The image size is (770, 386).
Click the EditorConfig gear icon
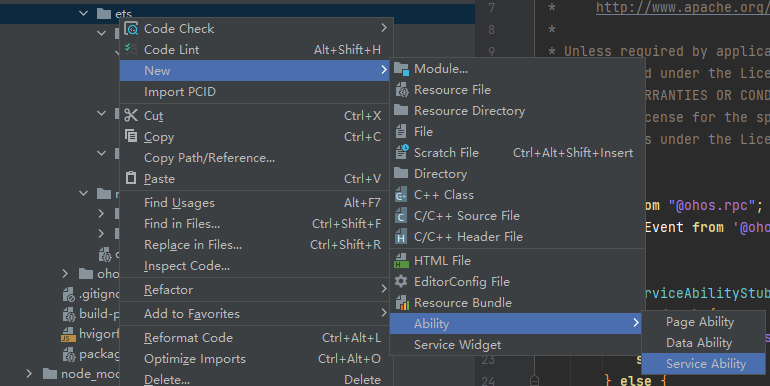tap(401, 281)
